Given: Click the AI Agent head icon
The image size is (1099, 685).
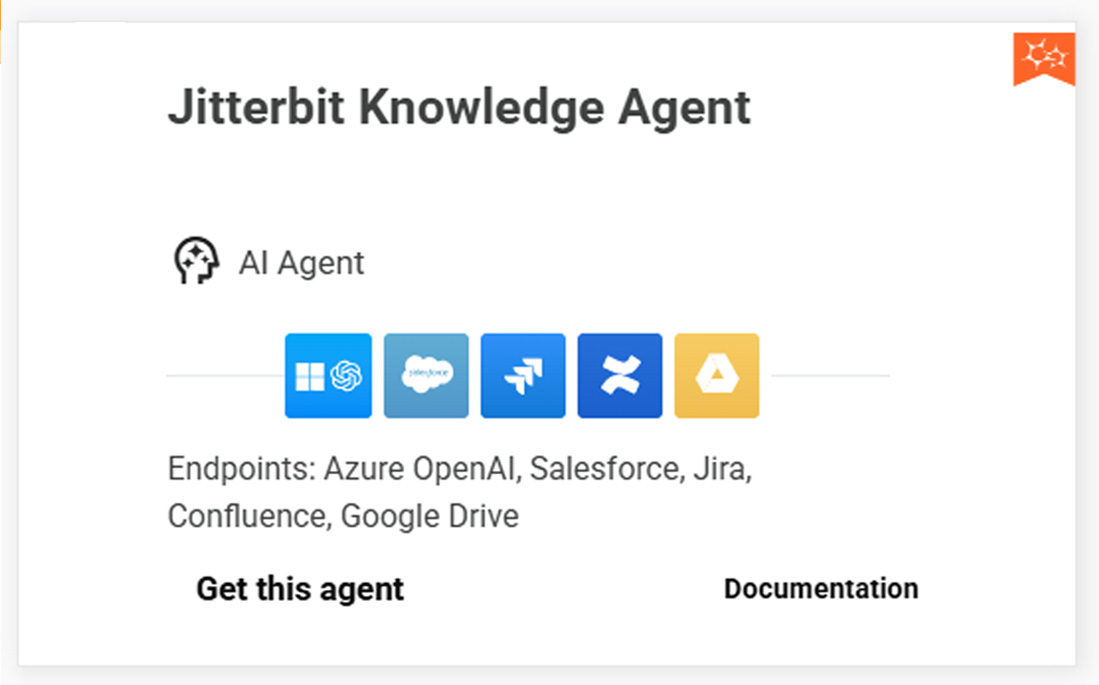Looking at the screenshot, I should point(196,261).
